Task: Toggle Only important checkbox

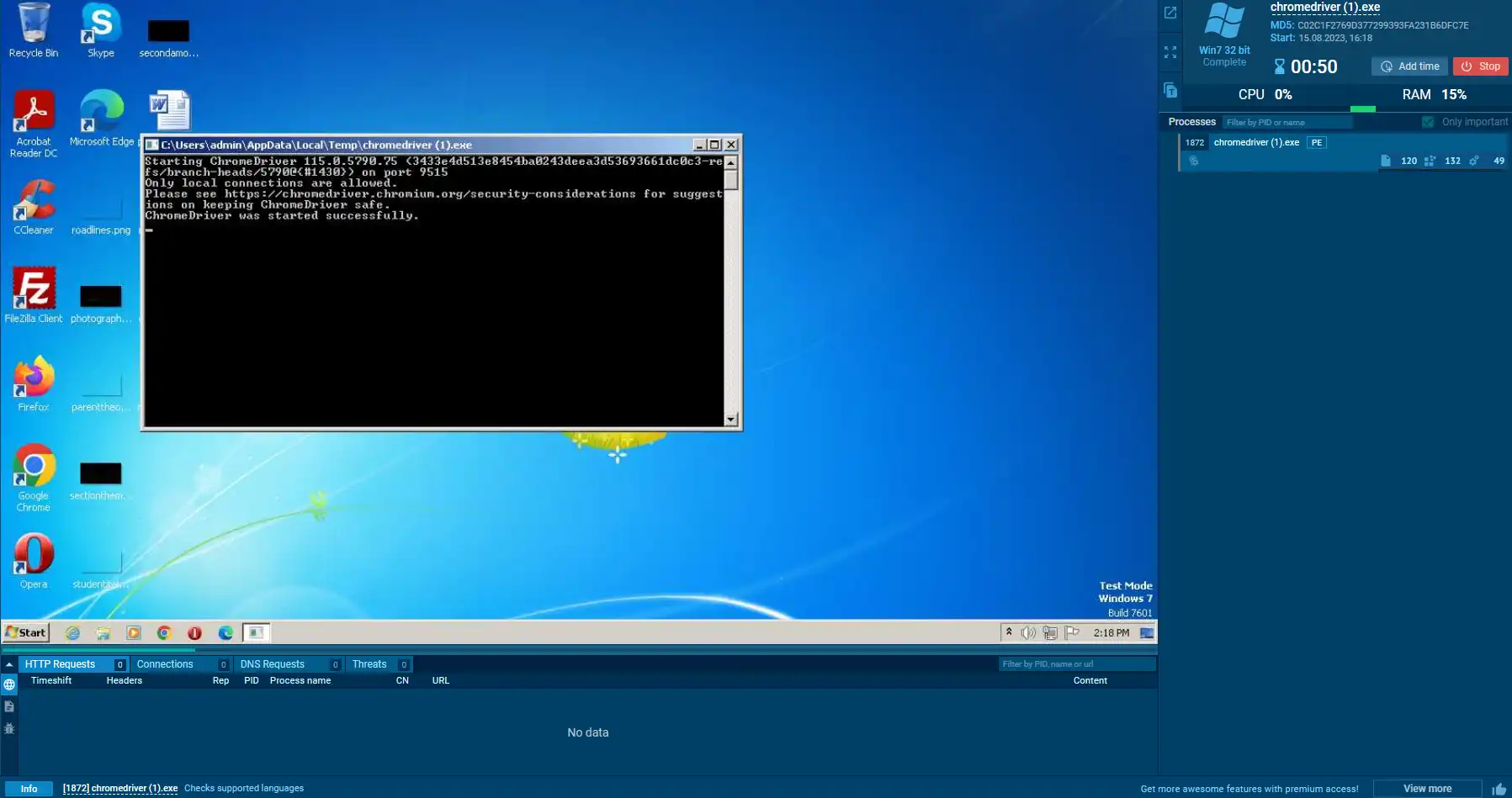Action: [1428, 122]
